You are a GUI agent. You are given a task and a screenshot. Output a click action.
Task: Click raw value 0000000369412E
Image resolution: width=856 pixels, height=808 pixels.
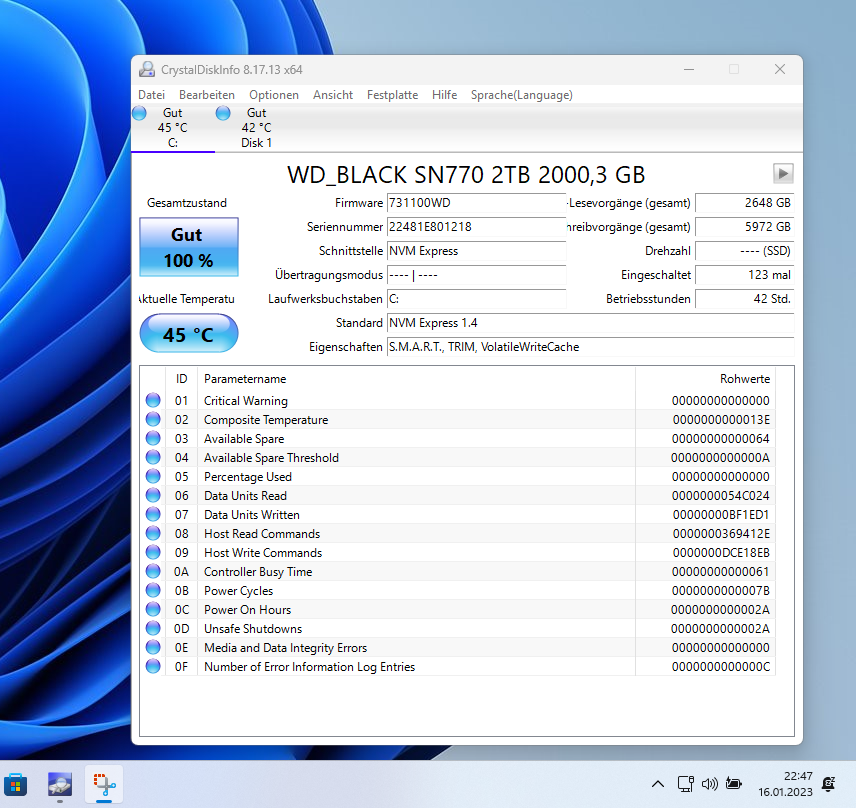coord(721,534)
